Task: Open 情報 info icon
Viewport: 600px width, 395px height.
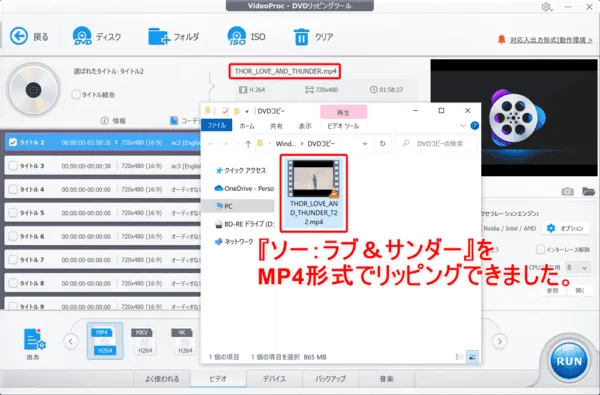Action: 104,121
